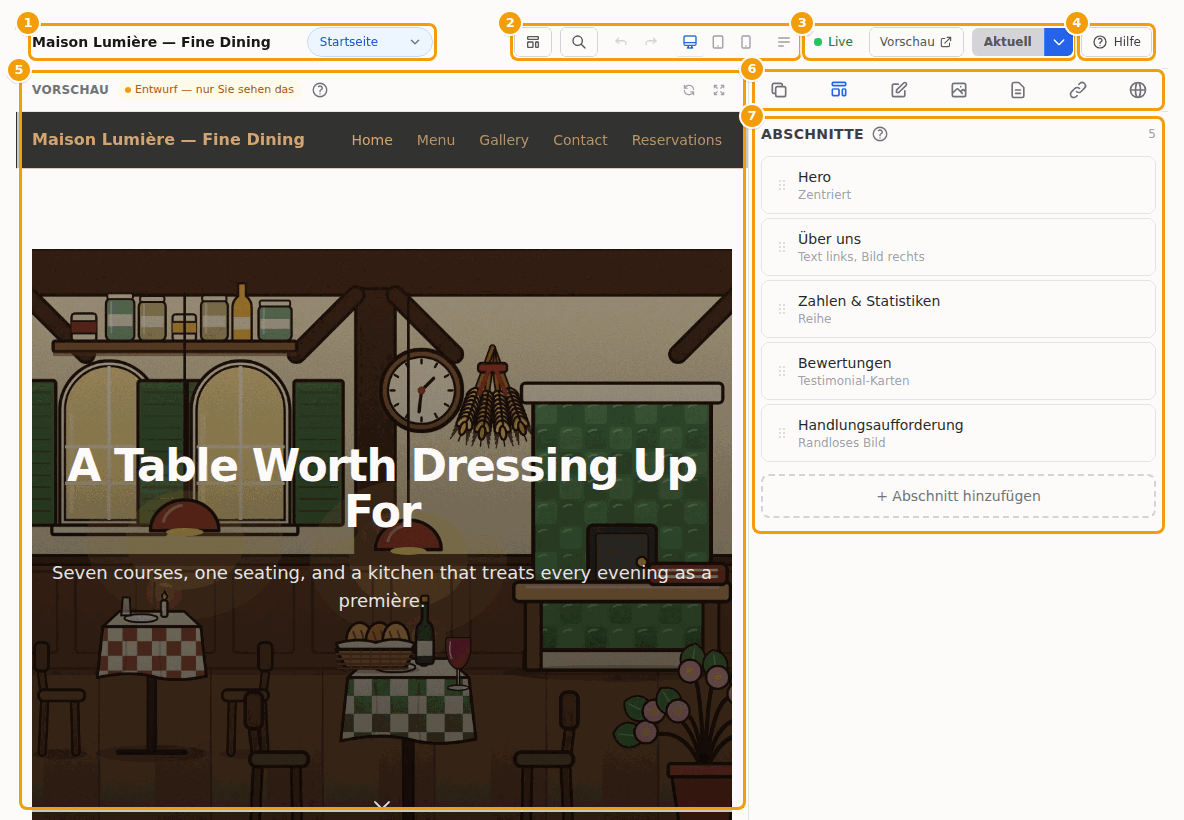Click the redo arrow icon
The width and height of the screenshot is (1184, 820).
click(x=651, y=42)
